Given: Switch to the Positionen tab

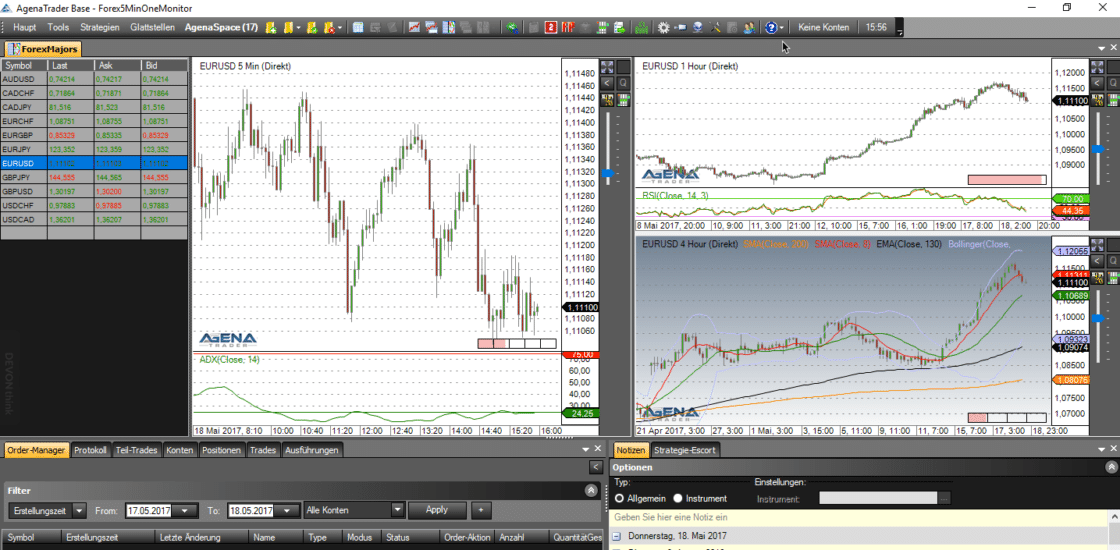Looking at the screenshot, I should pos(220,450).
